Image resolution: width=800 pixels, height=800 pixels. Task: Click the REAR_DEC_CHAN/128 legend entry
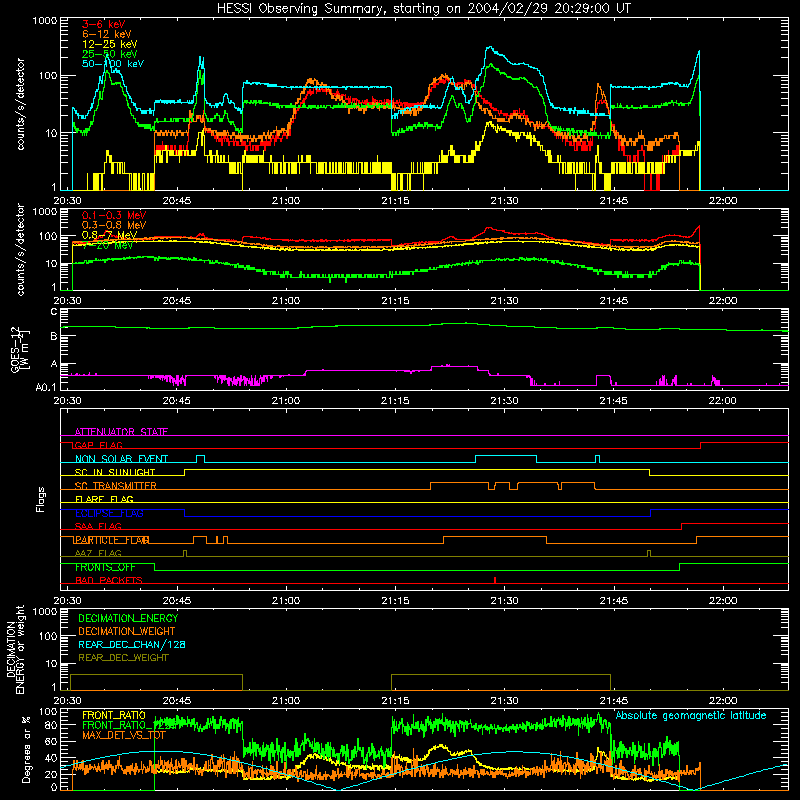[x=132, y=644]
